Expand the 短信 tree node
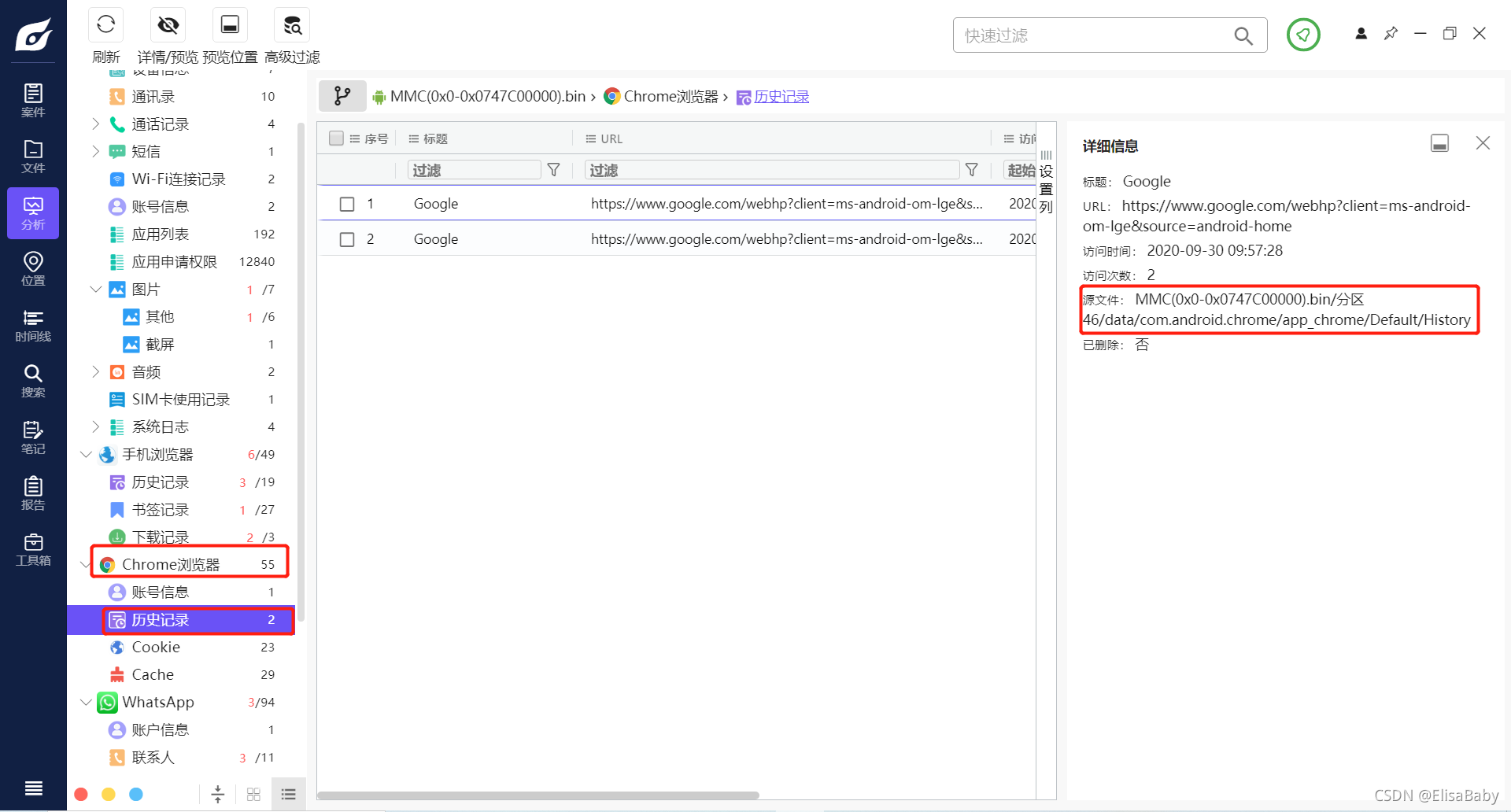Screen dimensions: 1511x812 (x=95, y=151)
